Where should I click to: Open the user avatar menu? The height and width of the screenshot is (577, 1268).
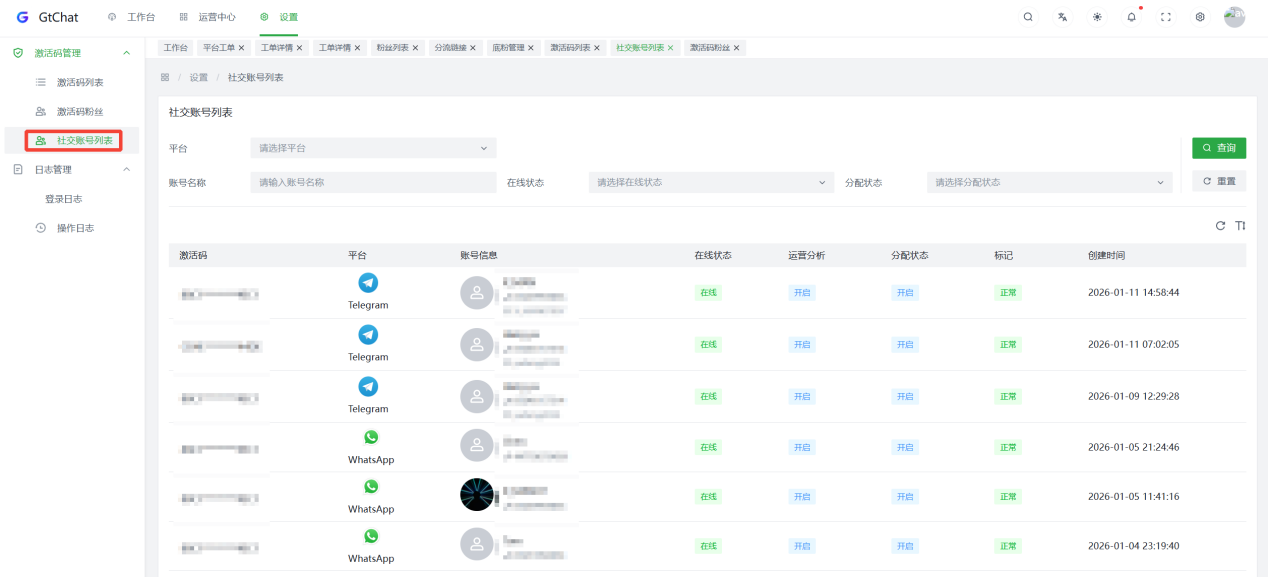1234,17
